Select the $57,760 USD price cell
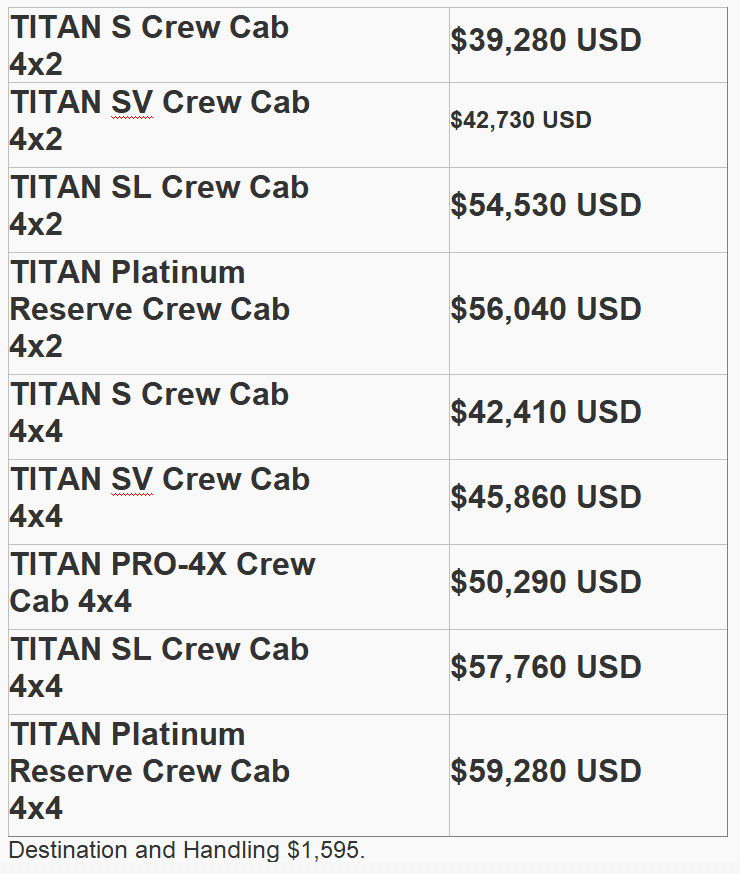Screen dimensions: 740x874 point(545,667)
